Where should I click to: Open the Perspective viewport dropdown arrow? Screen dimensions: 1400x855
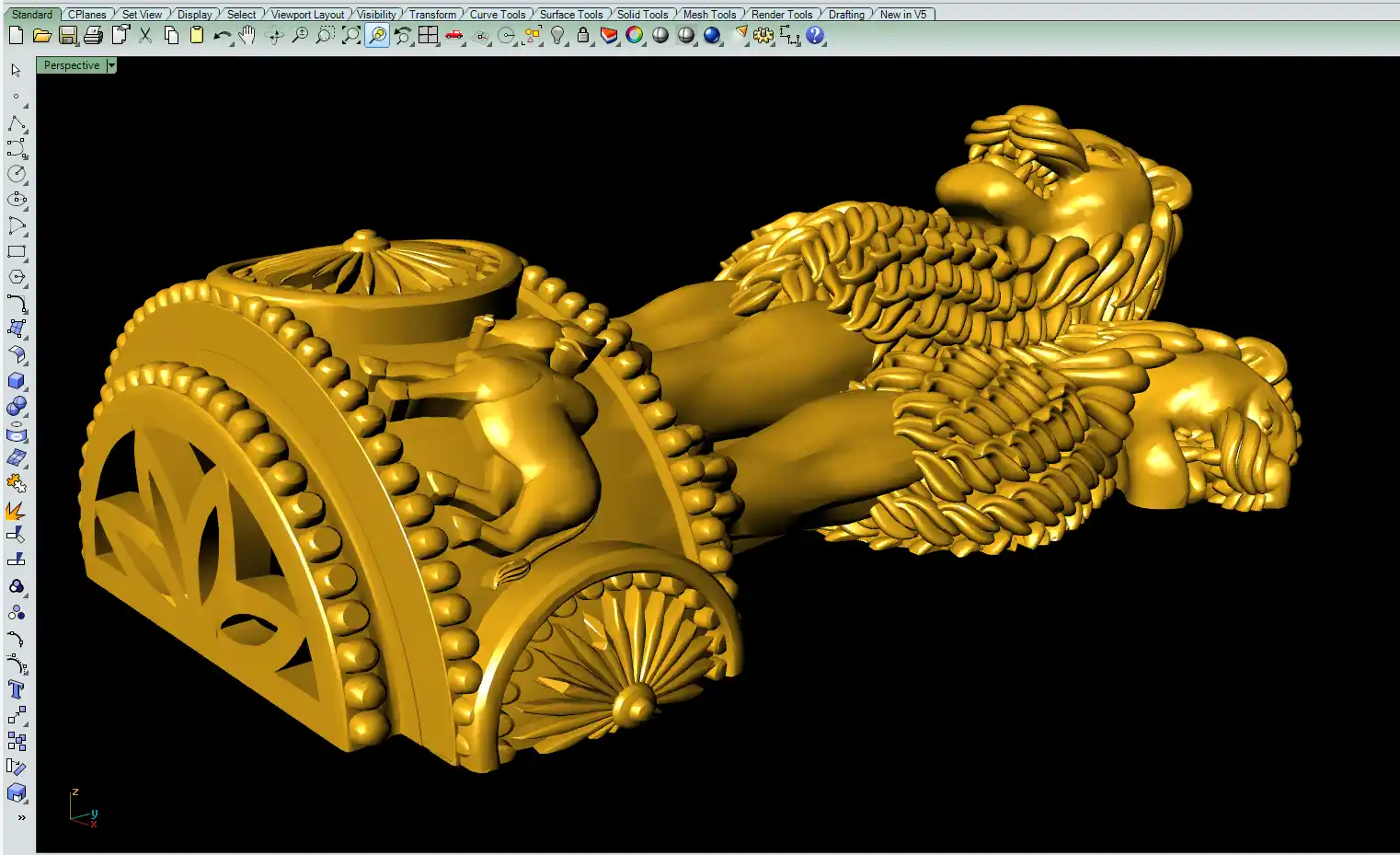(111, 65)
